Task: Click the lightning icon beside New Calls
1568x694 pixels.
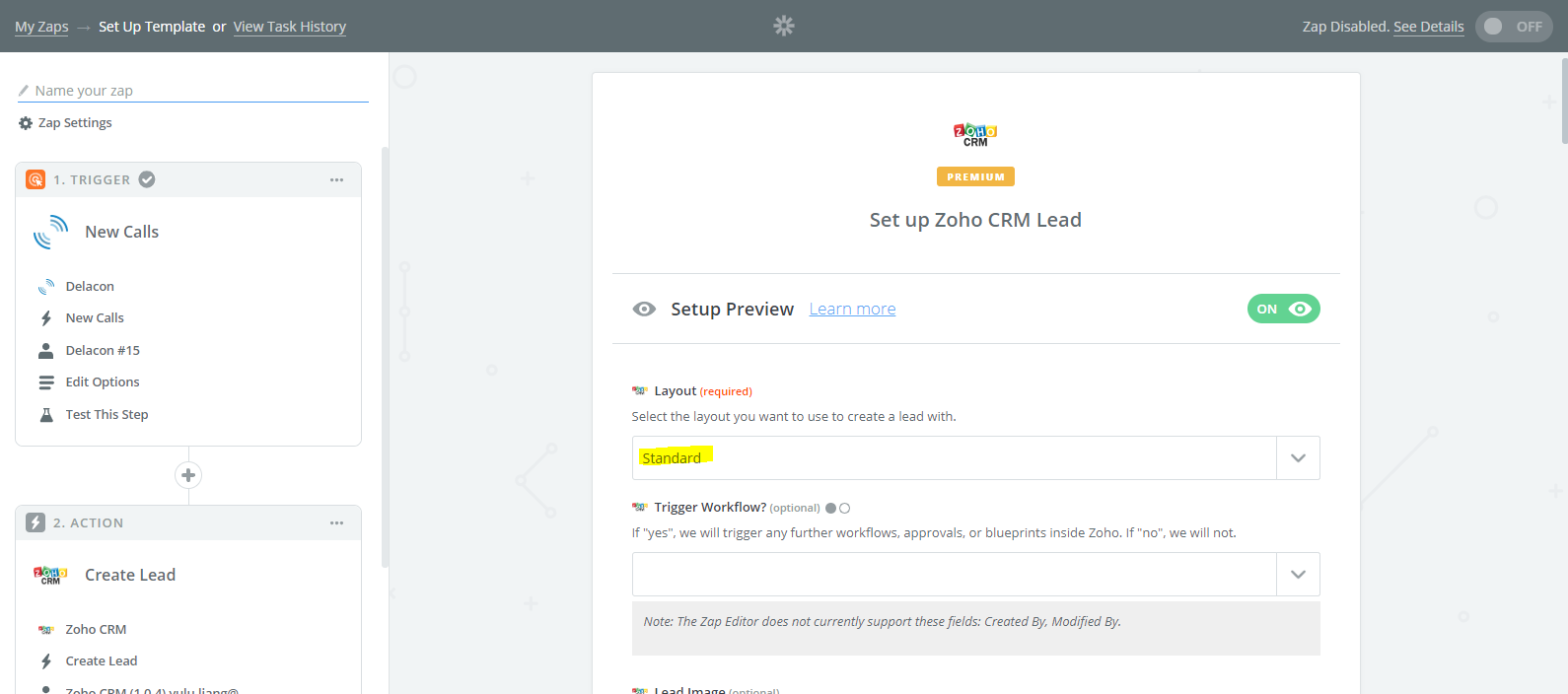Action: (x=46, y=318)
